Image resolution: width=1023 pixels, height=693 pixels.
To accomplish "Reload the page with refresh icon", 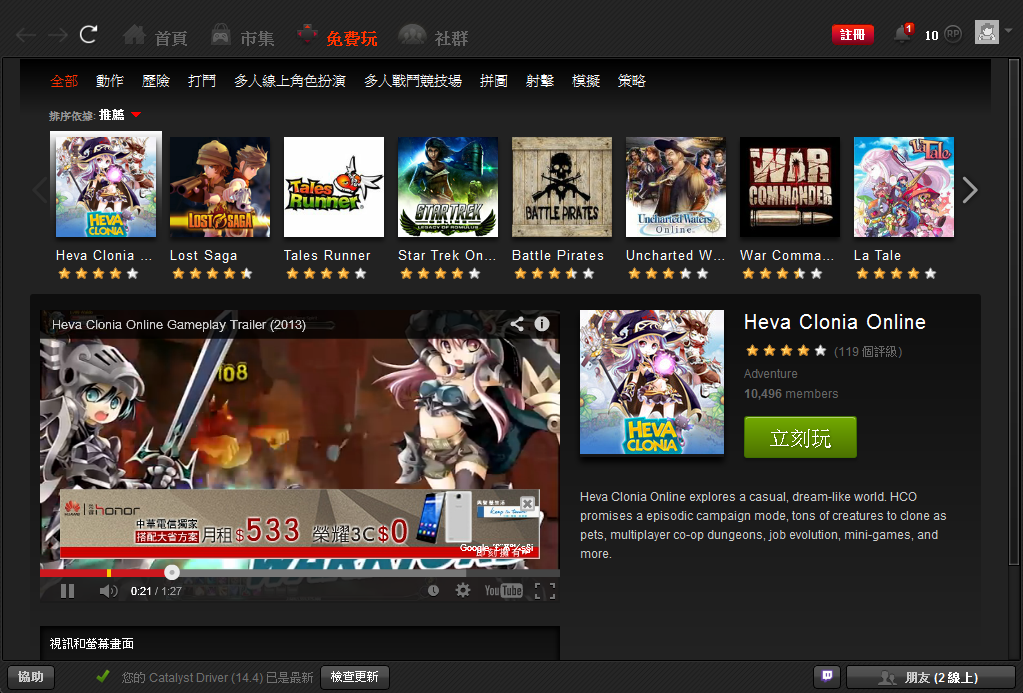I will tap(89, 34).
